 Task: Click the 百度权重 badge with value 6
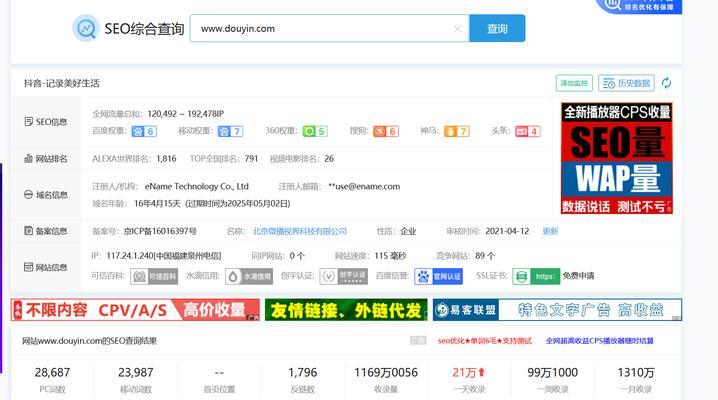(x=144, y=131)
